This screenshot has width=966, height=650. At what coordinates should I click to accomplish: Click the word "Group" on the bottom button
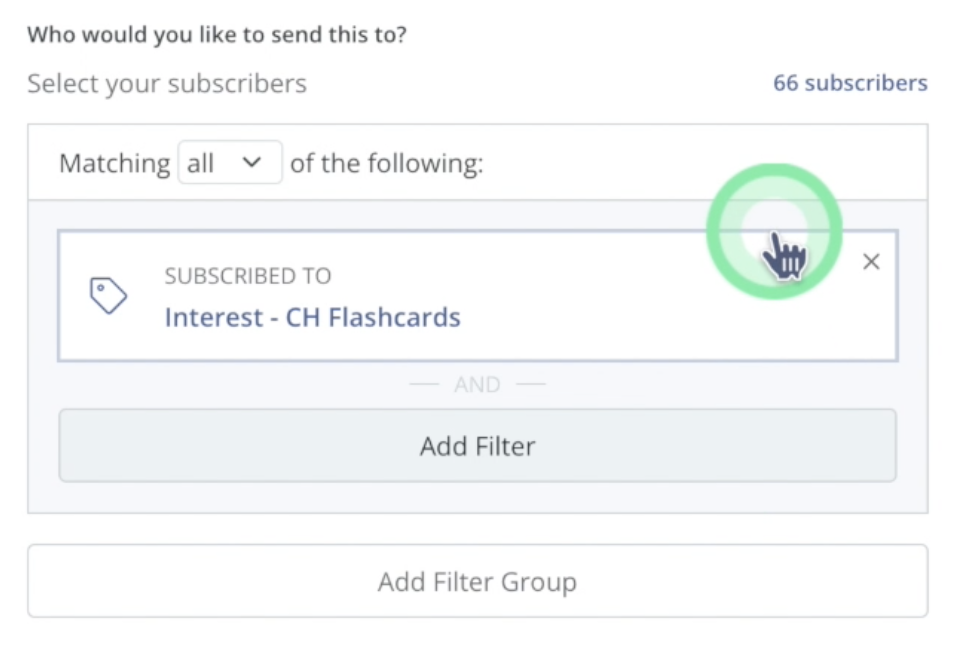point(538,582)
